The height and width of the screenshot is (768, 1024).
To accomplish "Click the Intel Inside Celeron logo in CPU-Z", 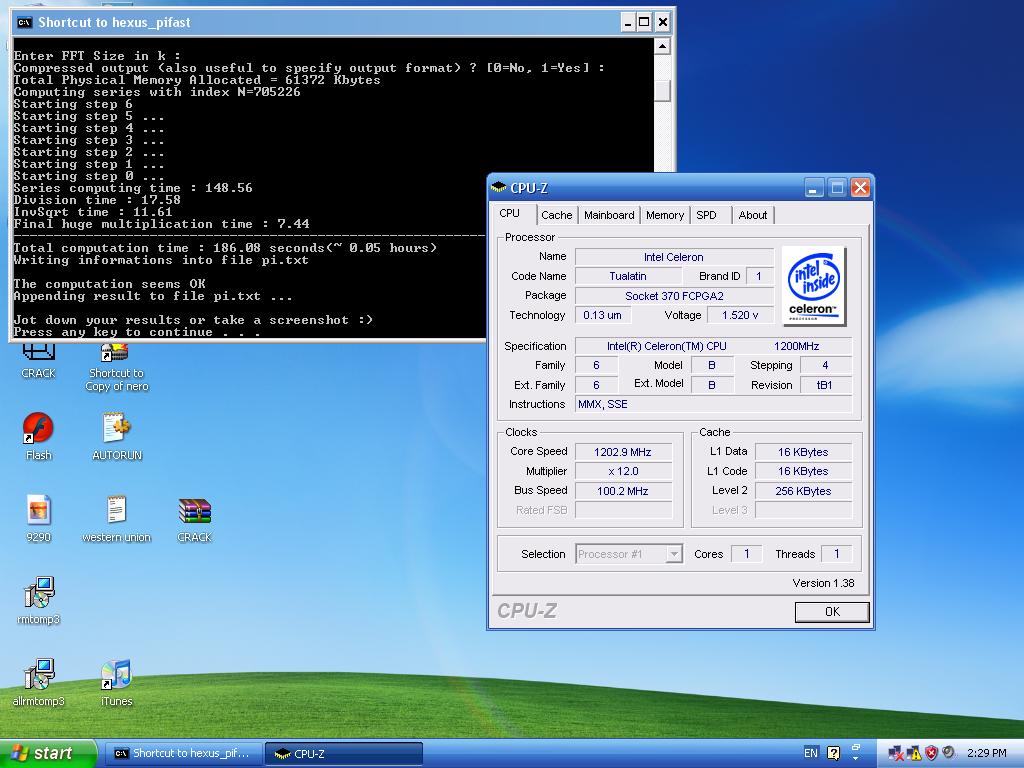I will coord(813,286).
